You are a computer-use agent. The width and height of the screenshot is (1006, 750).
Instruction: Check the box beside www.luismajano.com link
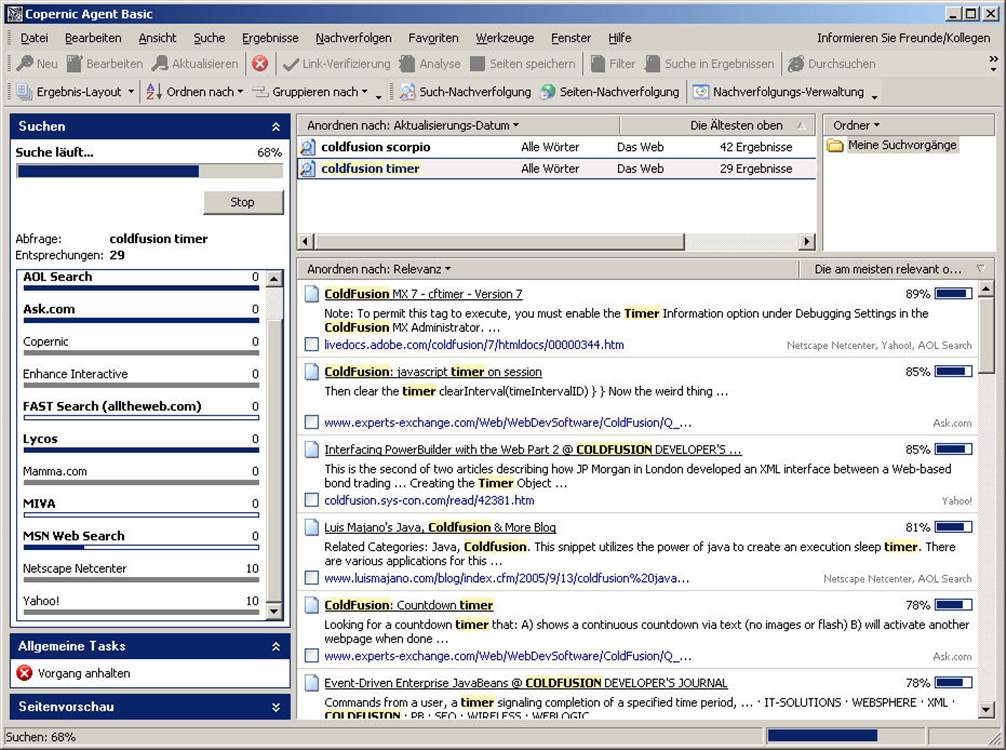point(311,578)
